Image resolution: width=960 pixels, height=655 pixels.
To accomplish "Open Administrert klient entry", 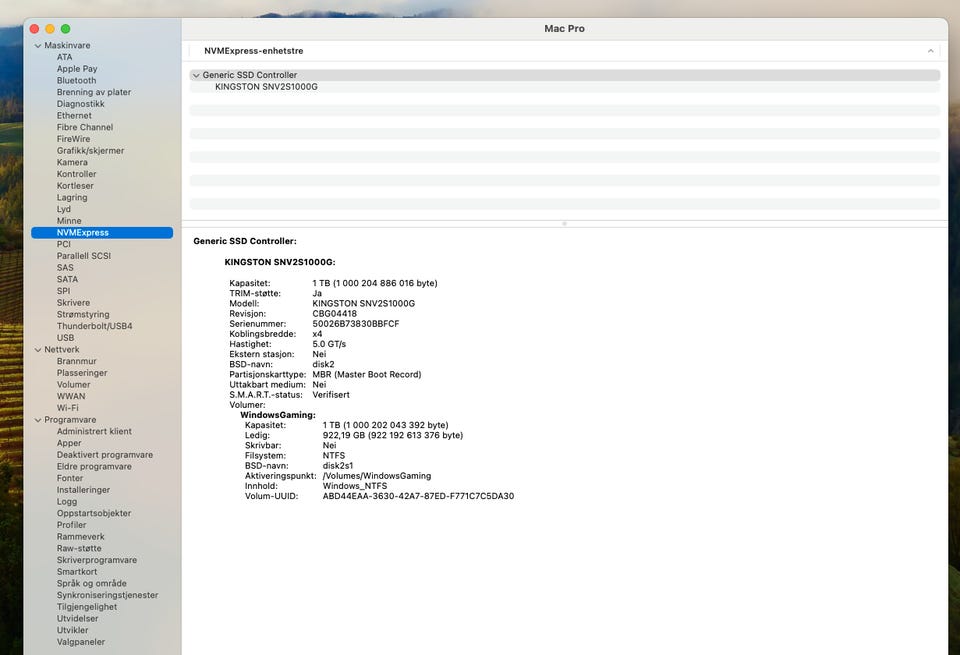I will tap(94, 432).
